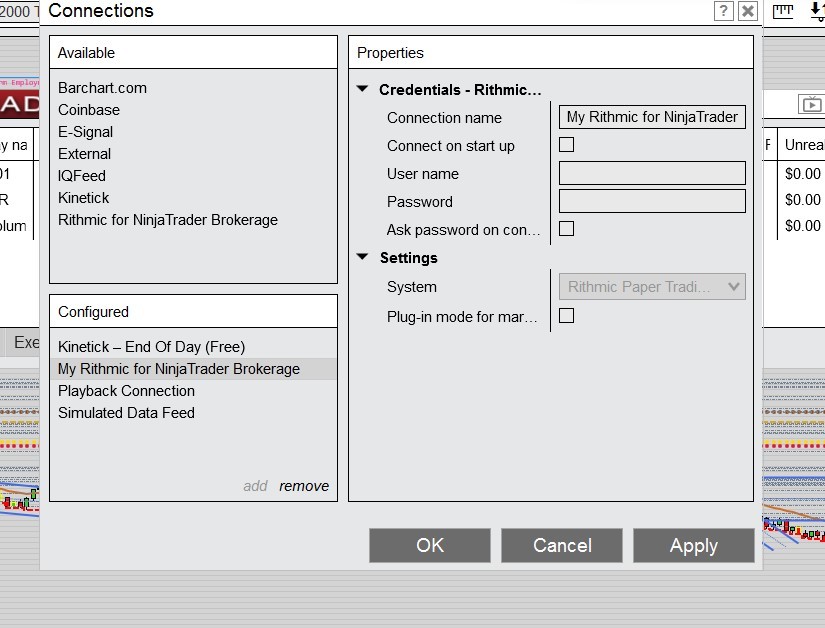Select Rithmic for NinjaTrader Brokerage in Available
Viewport: 825px width, 628px height.
[193, 220]
